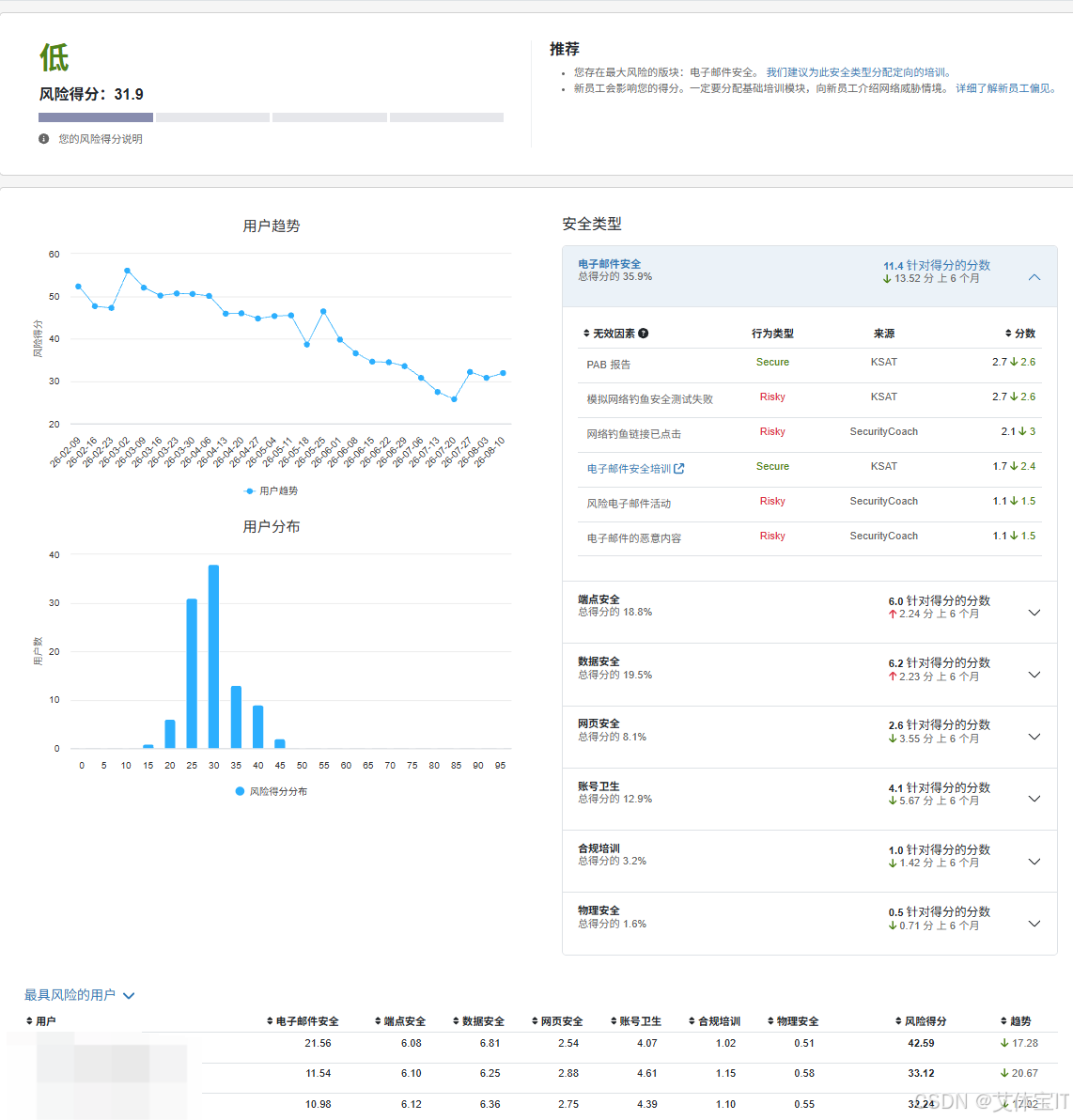Click the distribution bar at score 25
The image size is (1073, 1120).
(x=192, y=674)
